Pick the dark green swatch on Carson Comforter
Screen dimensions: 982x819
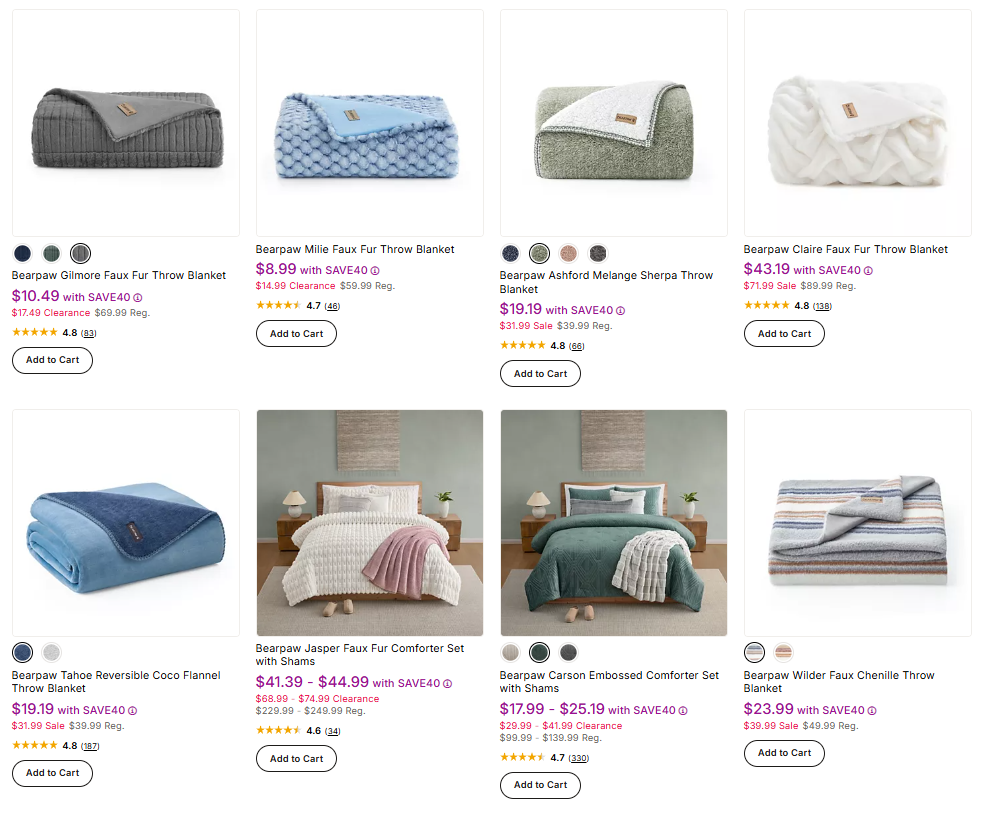coord(539,652)
